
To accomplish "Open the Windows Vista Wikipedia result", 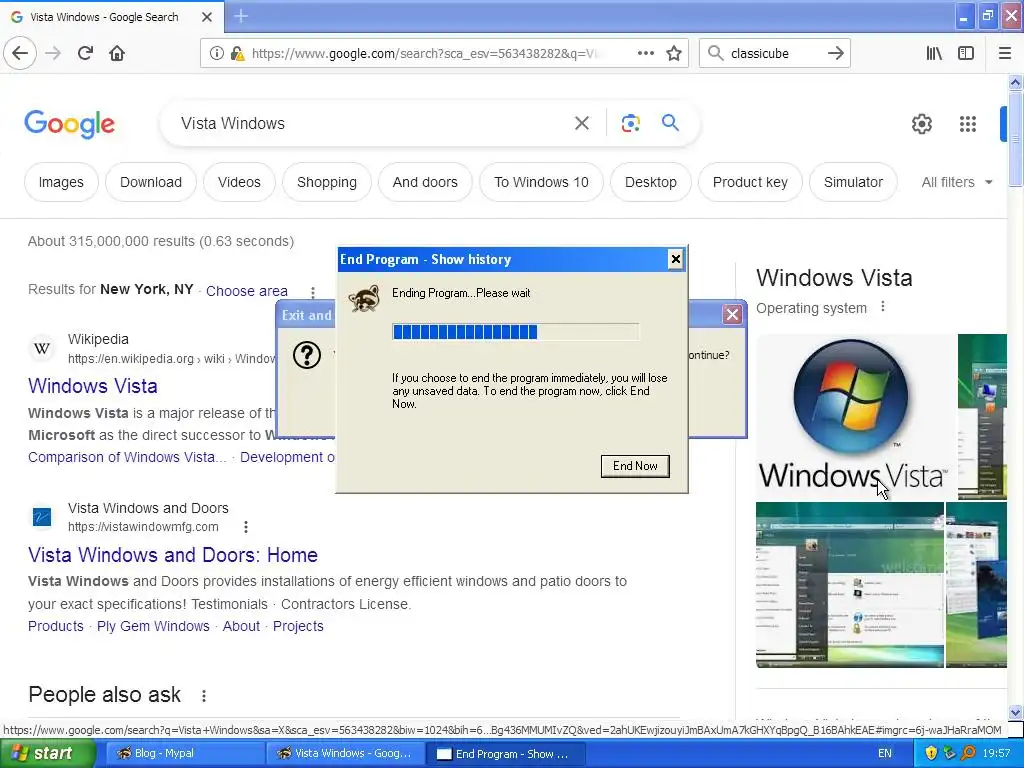I will 93,386.
